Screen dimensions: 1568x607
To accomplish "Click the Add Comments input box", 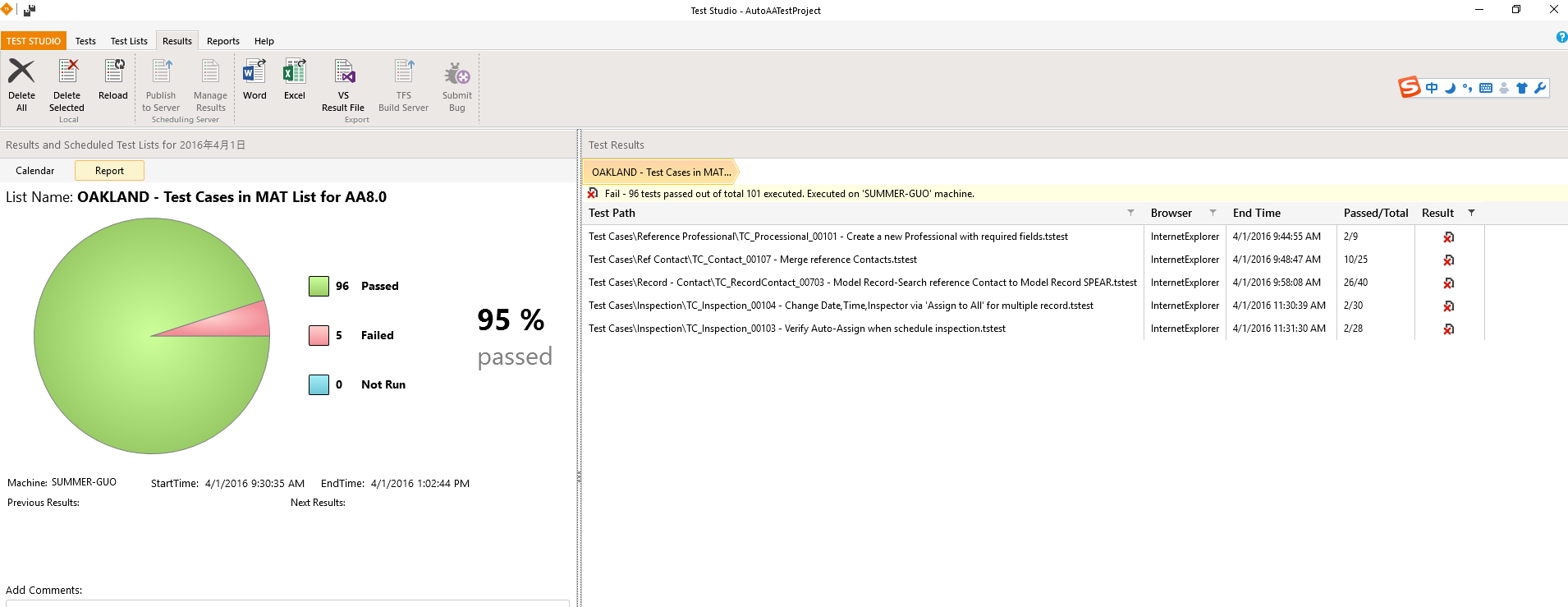I will click(x=287, y=603).
